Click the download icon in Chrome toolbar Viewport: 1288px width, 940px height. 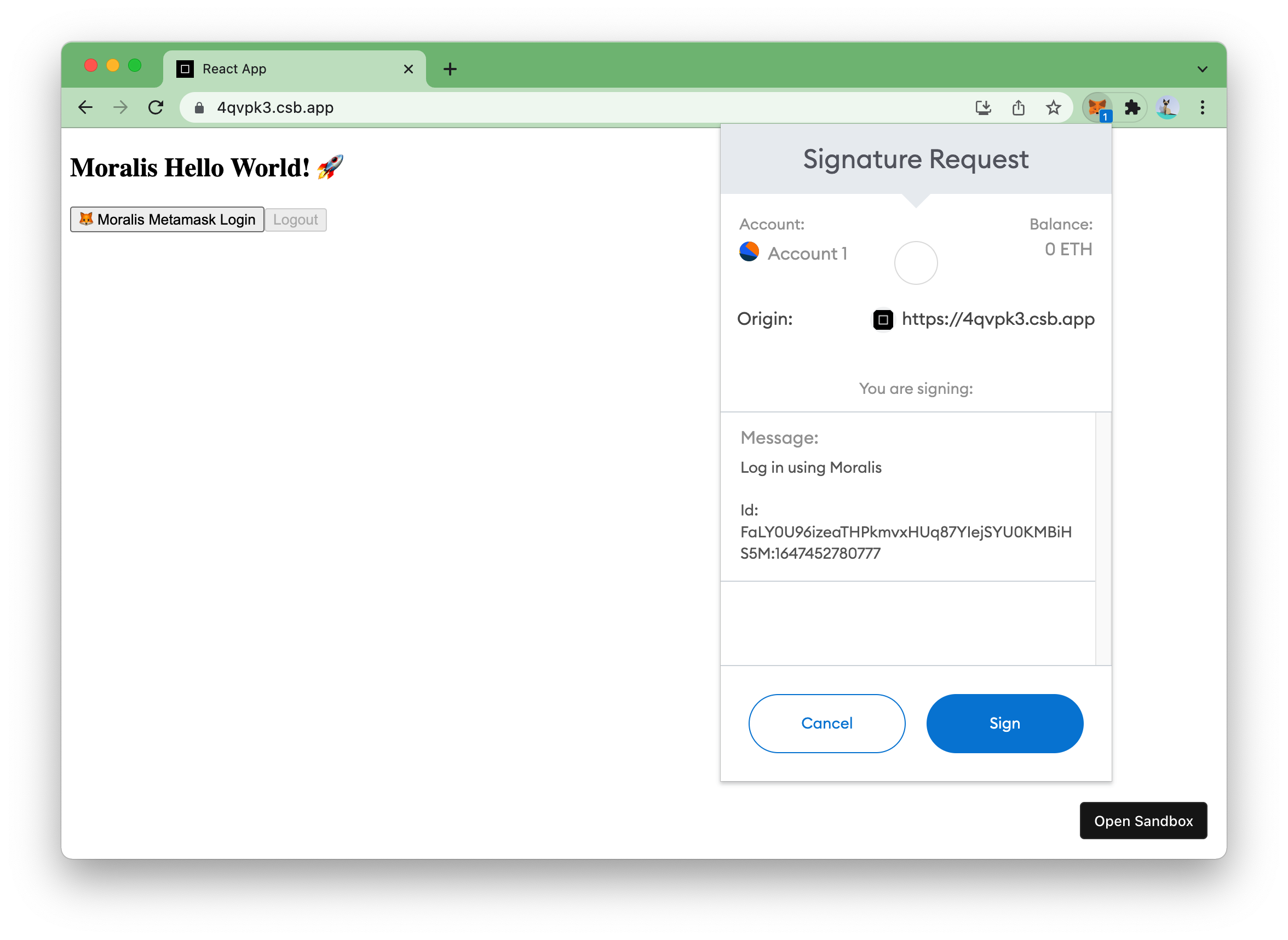(984, 108)
